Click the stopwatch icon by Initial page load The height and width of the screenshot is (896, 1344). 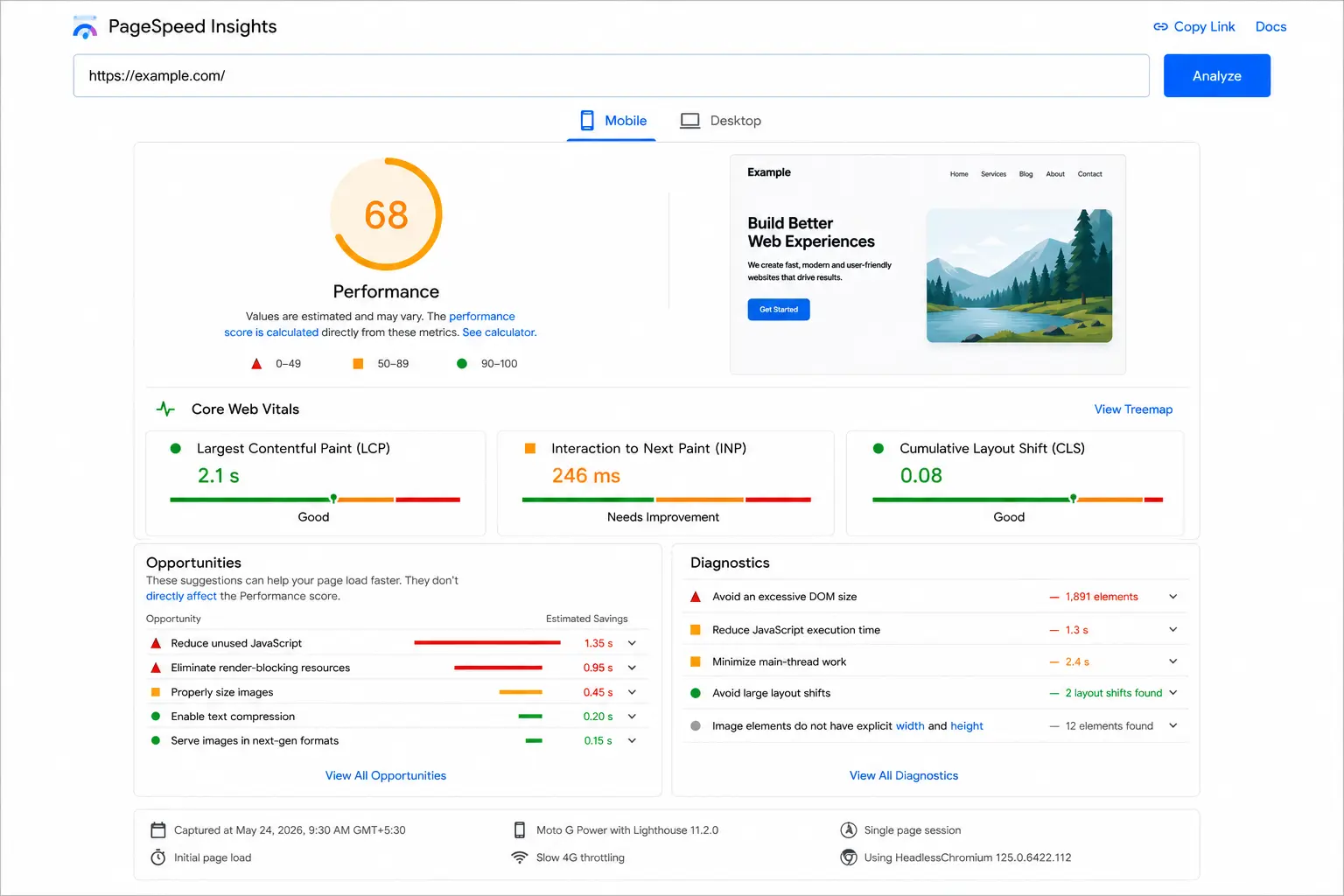(158, 857)
